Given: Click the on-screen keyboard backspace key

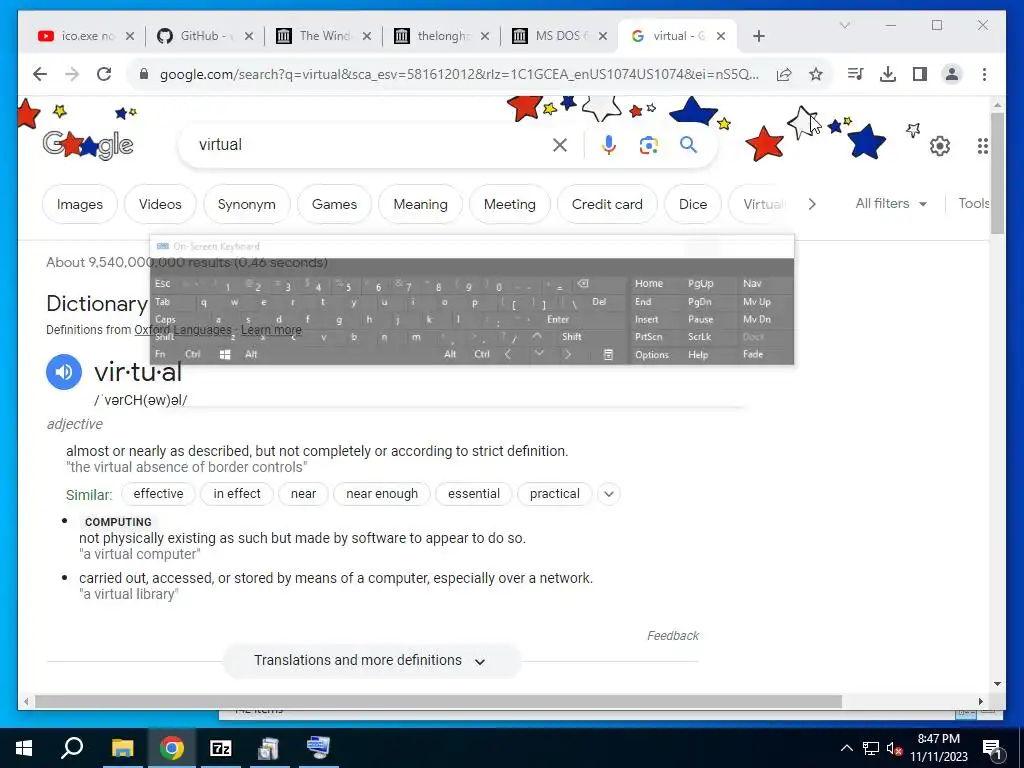Looking at the screenshot, I should 583,284.
